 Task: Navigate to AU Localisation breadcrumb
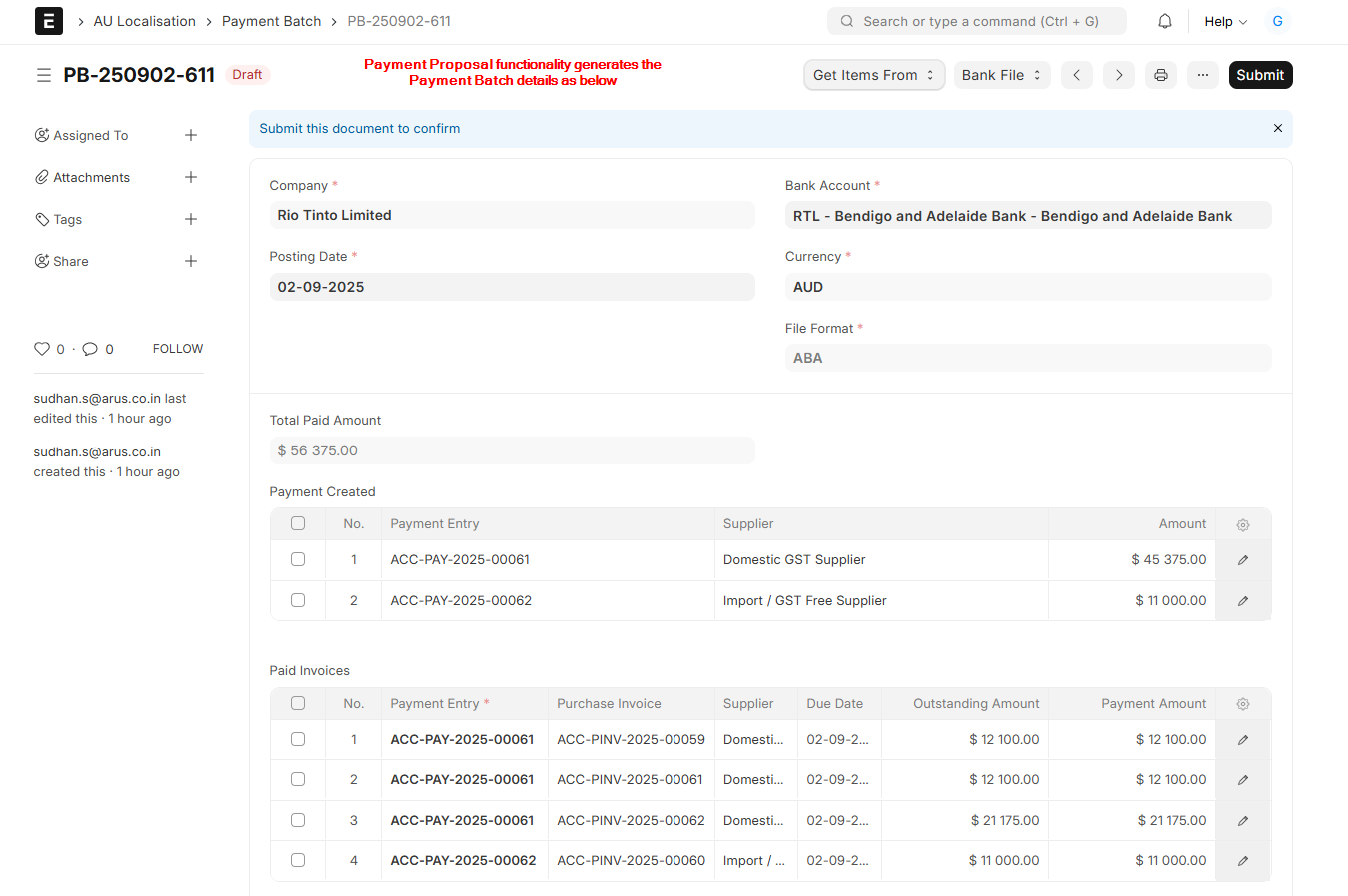pyautogui.click(x=145, y=21)
